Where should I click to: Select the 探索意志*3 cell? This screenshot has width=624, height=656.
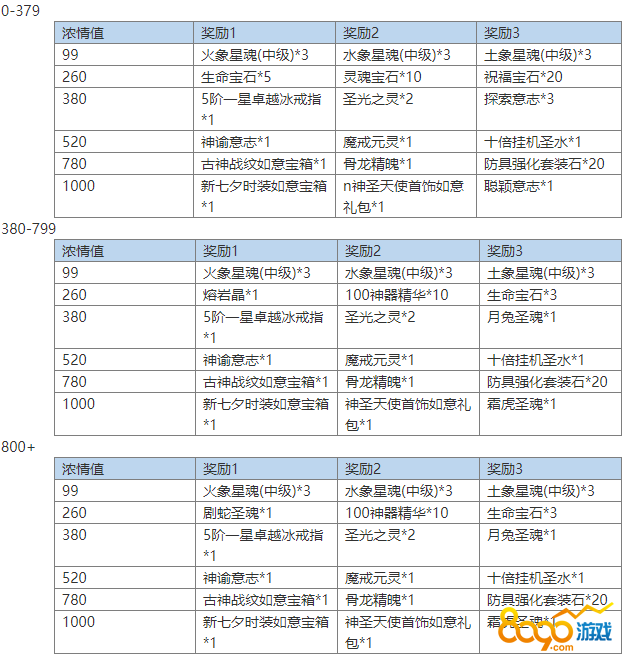point(519,98)
